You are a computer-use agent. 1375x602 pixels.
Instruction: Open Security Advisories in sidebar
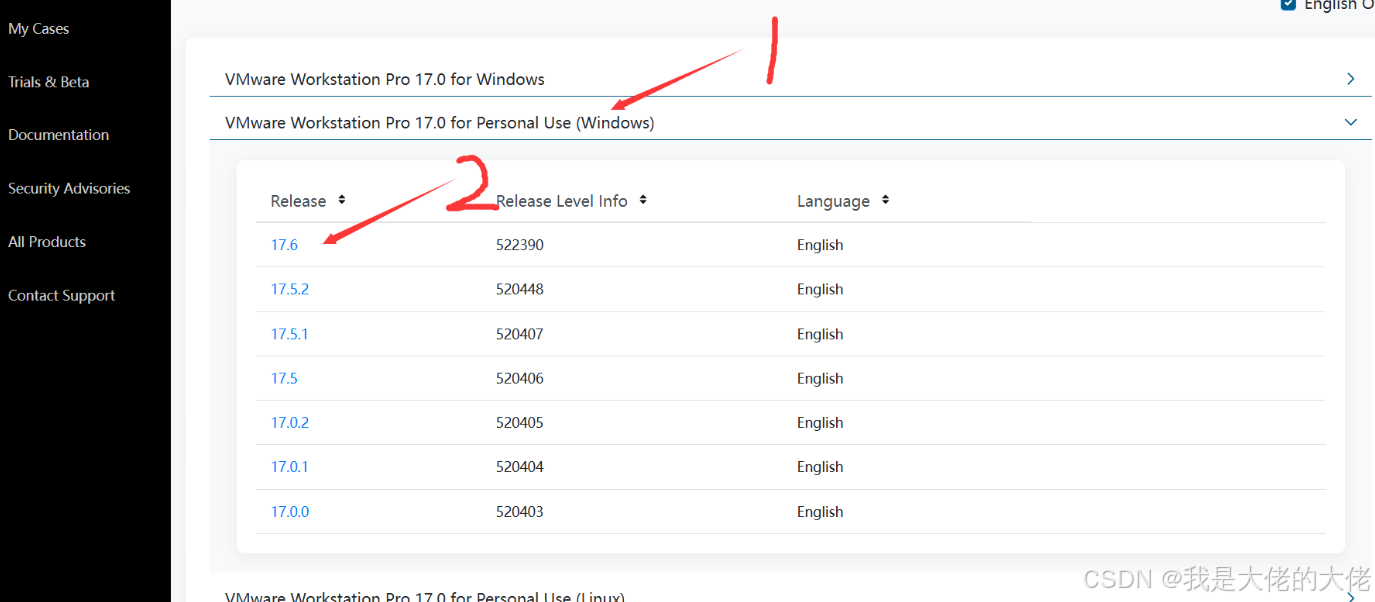pos(69,188)
